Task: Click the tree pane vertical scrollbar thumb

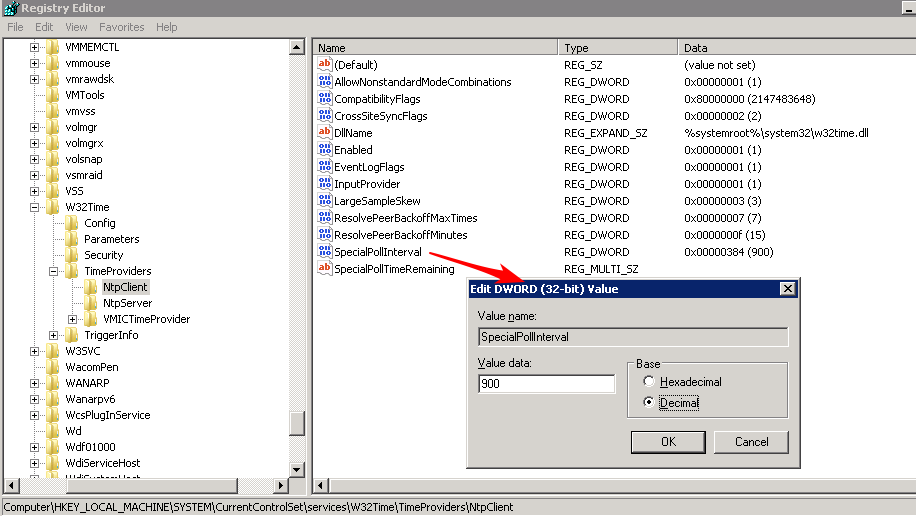Action: (296, 423)
